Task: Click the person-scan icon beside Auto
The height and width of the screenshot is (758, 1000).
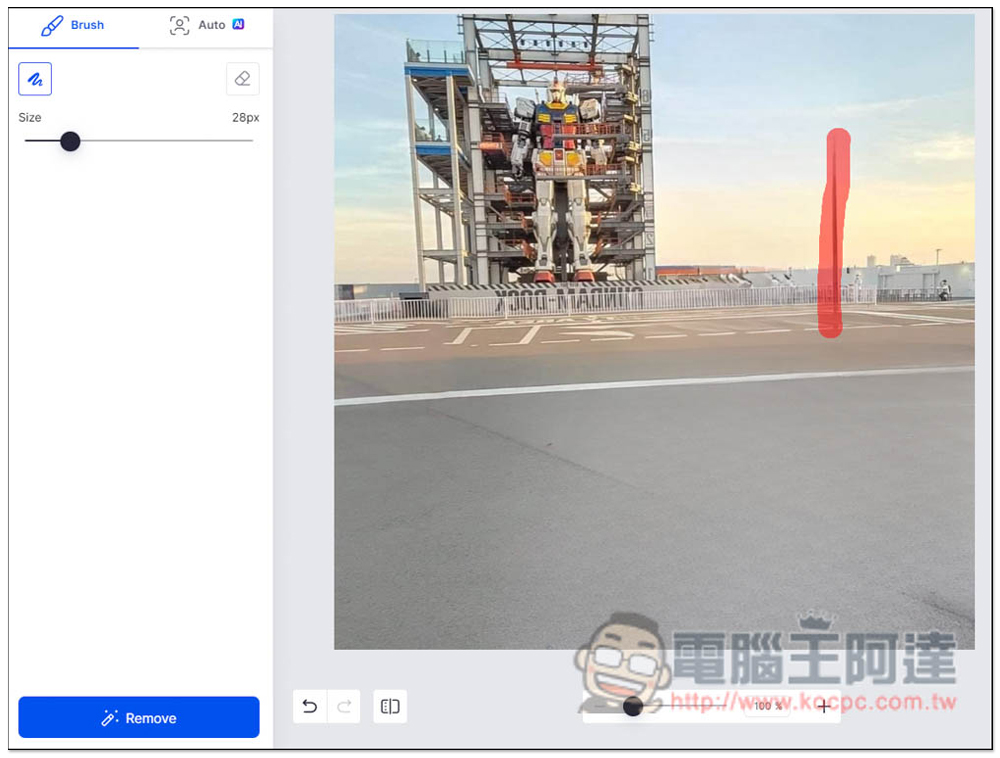Action: [179, 25]
